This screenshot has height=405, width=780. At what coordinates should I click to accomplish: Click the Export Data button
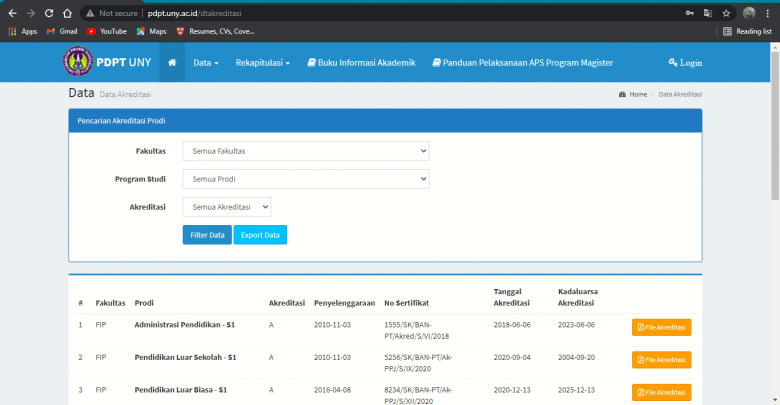(260, 235)
